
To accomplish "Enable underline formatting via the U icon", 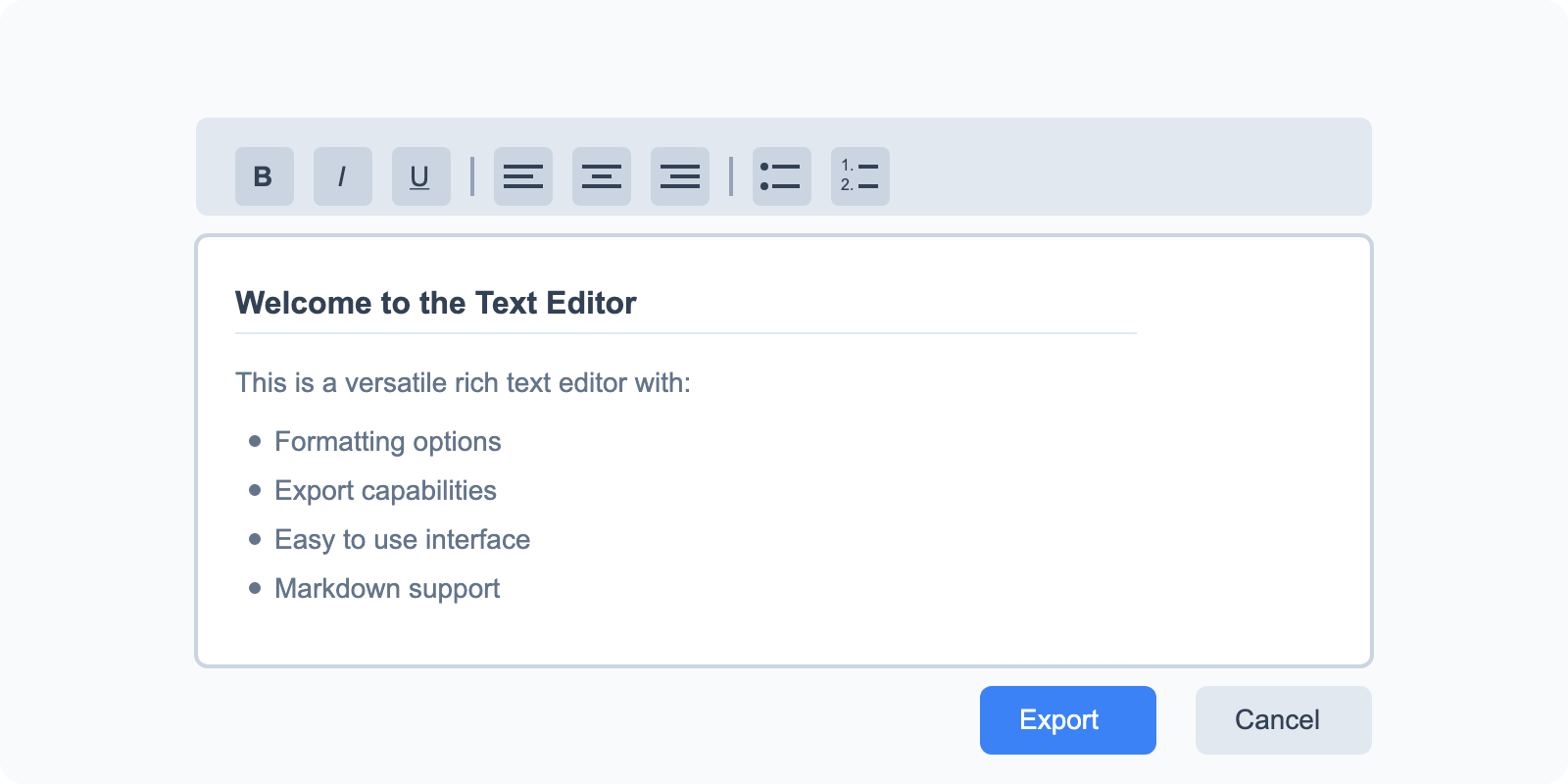I will 420,176.
